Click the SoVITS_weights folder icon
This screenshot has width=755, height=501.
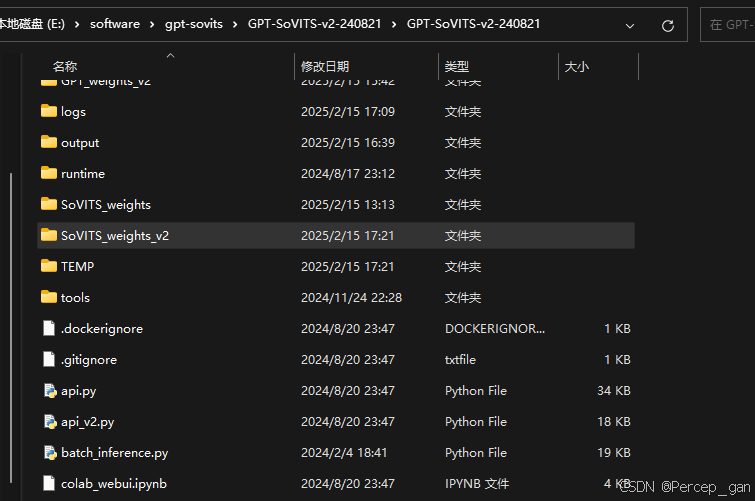[x=49, y=204]
